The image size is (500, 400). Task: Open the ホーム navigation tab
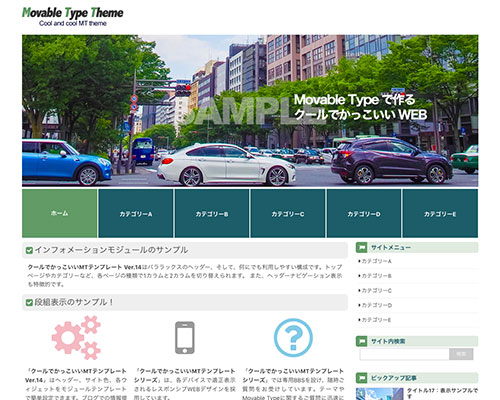point(60,213)
